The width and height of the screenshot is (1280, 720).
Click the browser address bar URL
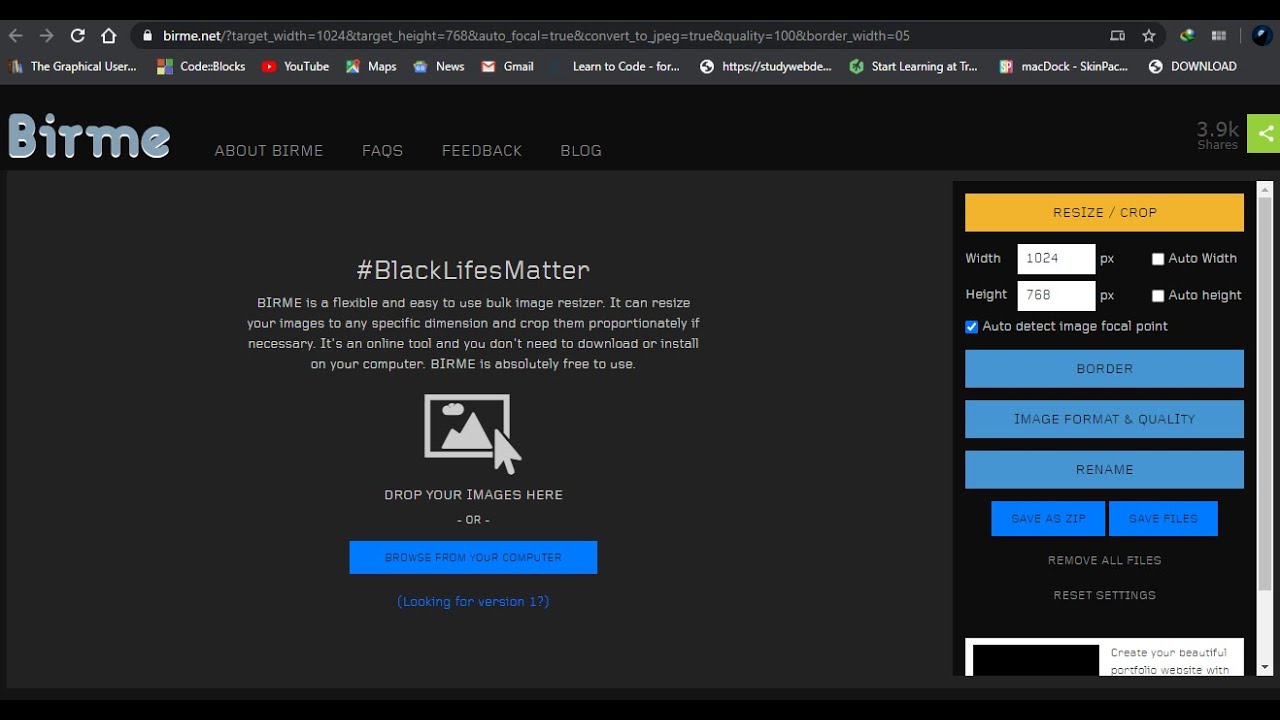536,36
